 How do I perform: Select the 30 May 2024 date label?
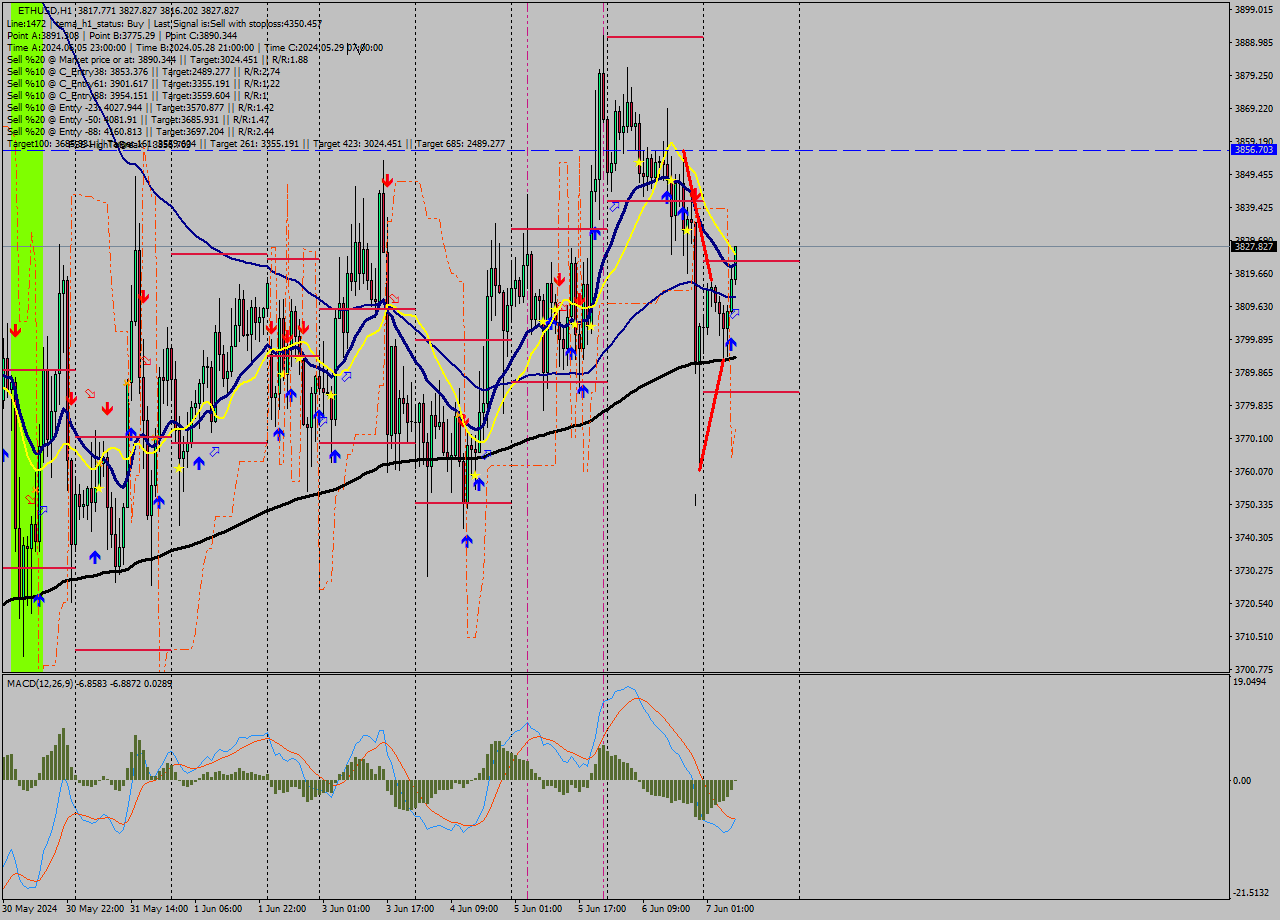[29, 909]
